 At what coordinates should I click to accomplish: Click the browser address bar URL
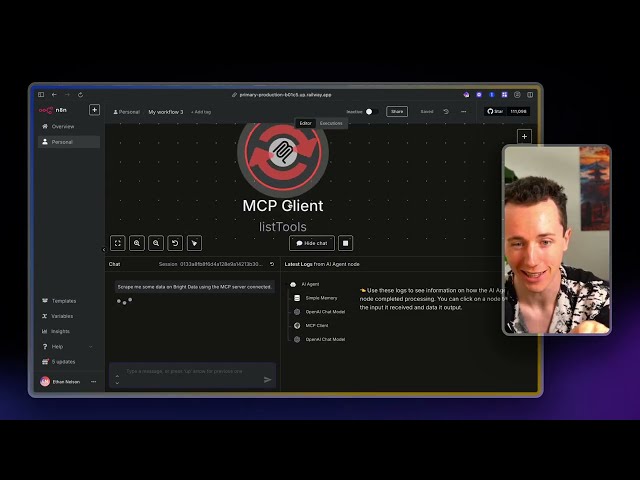(285, 95)
